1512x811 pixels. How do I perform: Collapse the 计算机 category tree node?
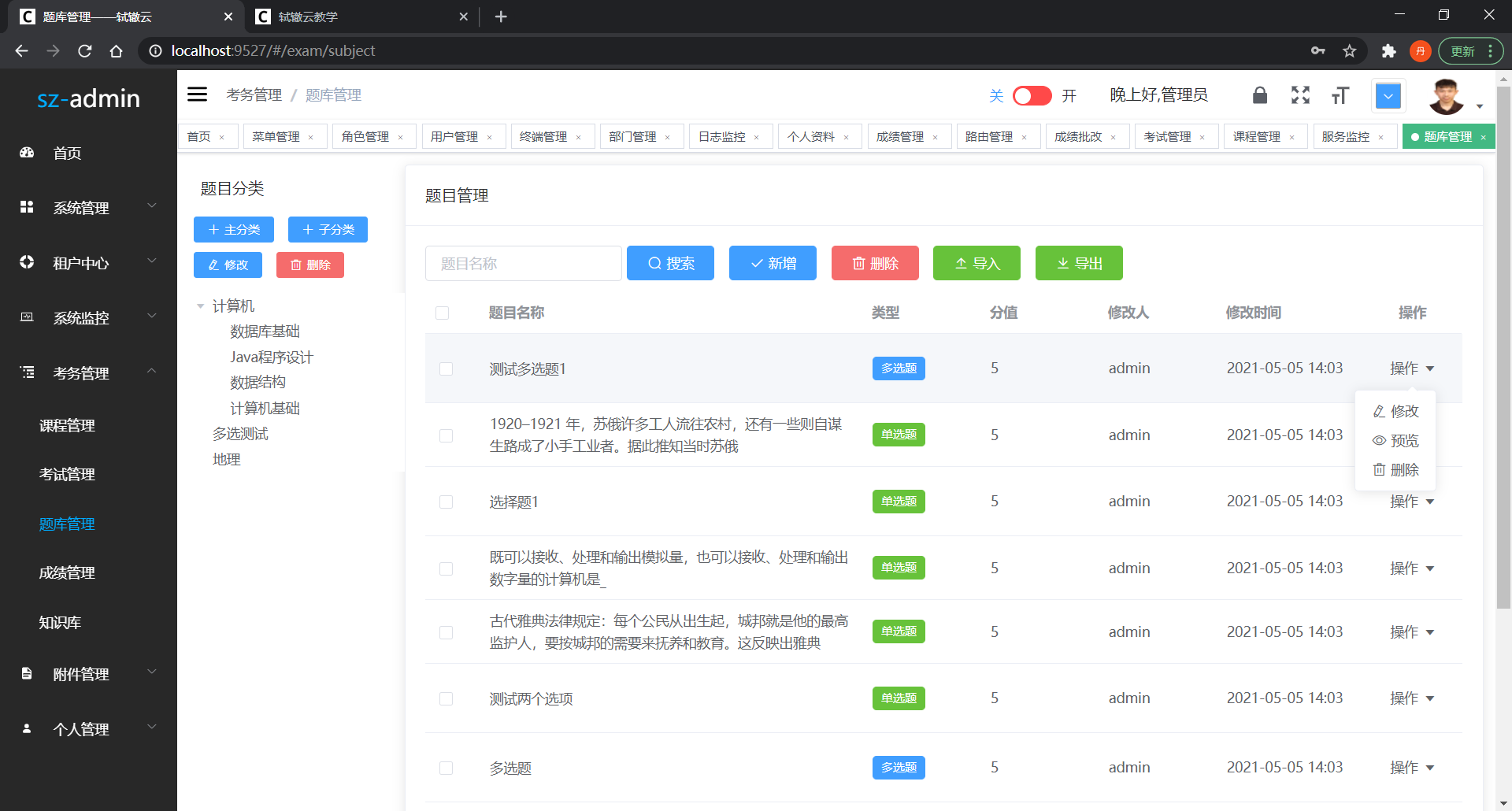click(200, 306)
